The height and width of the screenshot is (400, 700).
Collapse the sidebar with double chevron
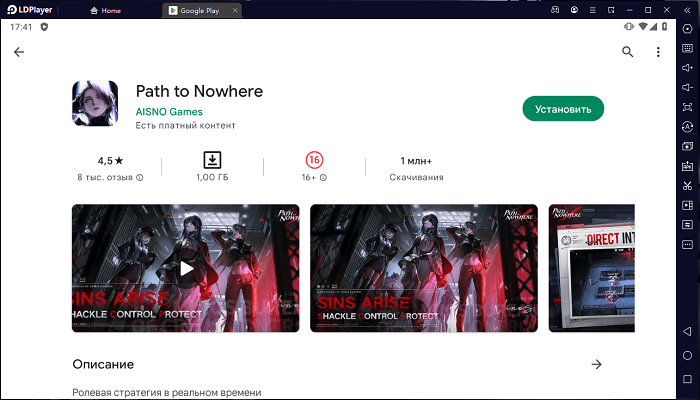[x=687, y=10]
